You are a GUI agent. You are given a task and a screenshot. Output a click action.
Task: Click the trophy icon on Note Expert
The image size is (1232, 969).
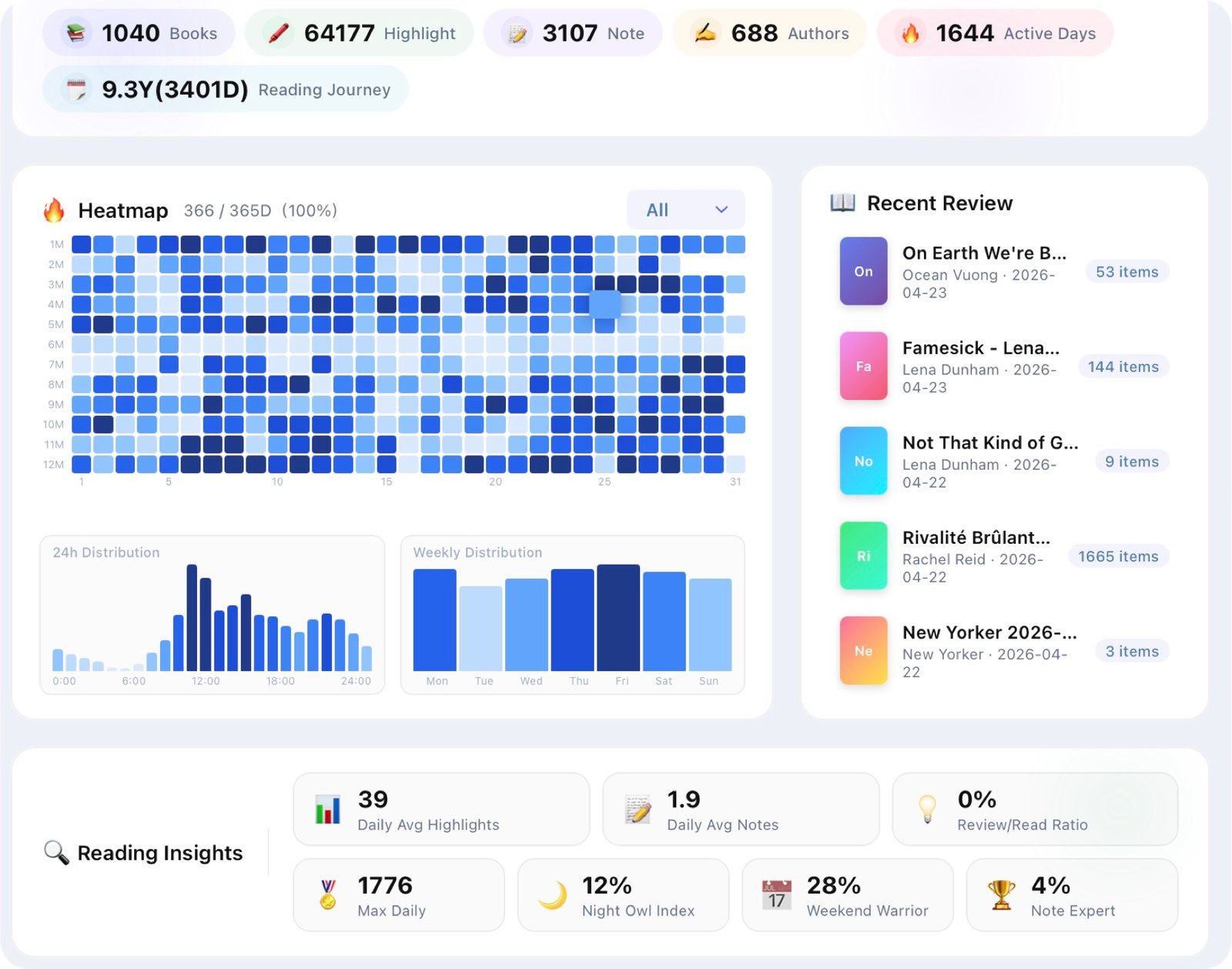(x=1001, y=895)
